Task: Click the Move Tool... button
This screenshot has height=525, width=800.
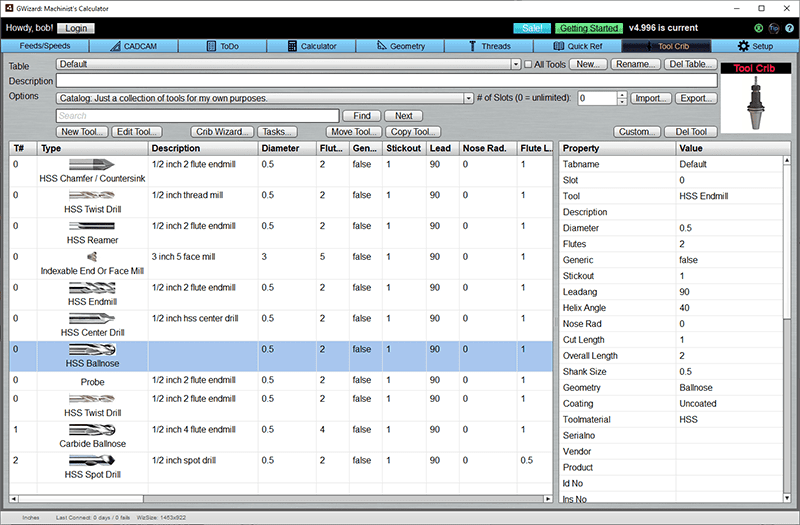Action: (x=354, y=132)
